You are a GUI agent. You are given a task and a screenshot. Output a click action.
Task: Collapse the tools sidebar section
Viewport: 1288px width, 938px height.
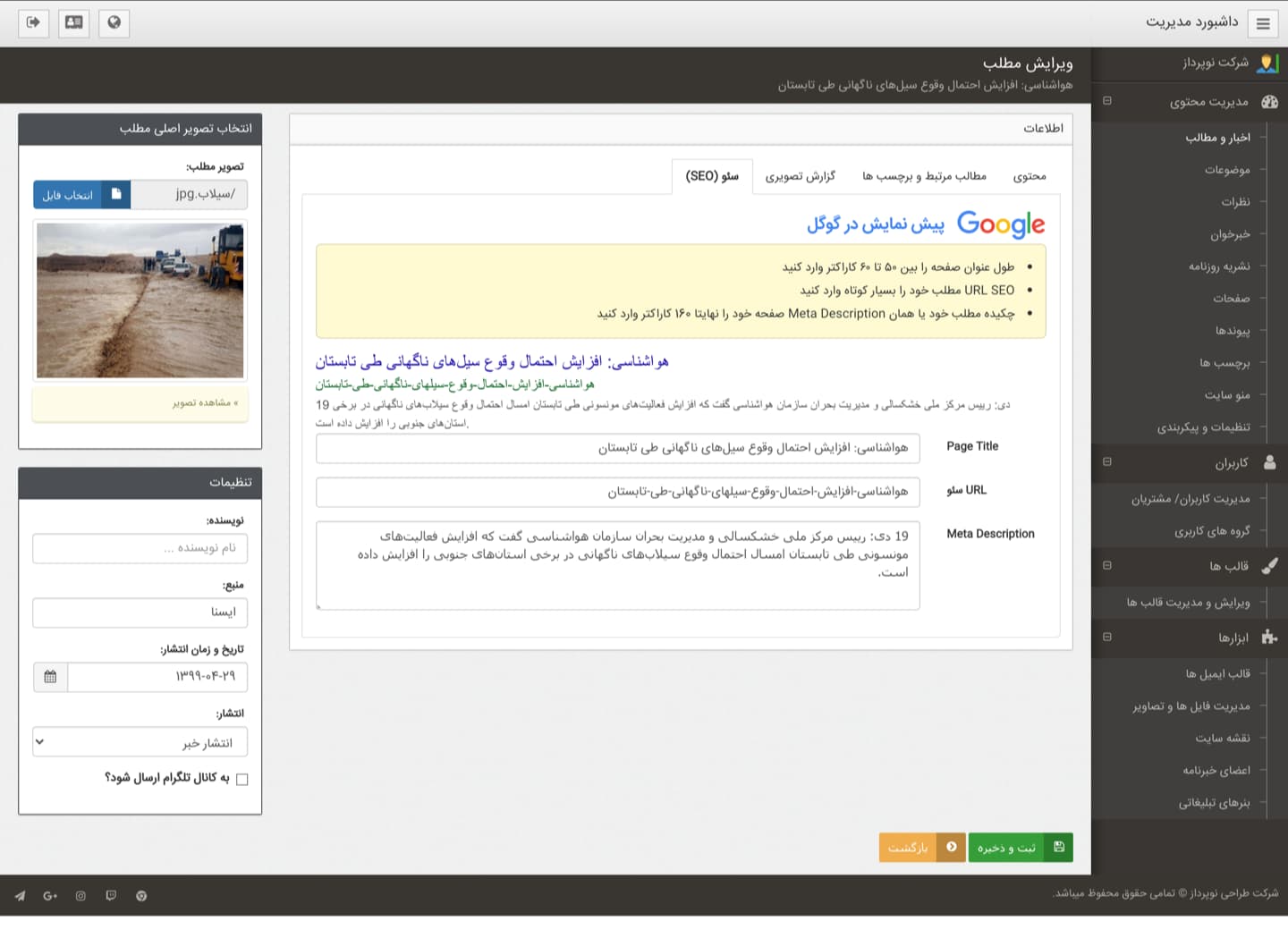pyautogui.click(x=1107, y=637)
